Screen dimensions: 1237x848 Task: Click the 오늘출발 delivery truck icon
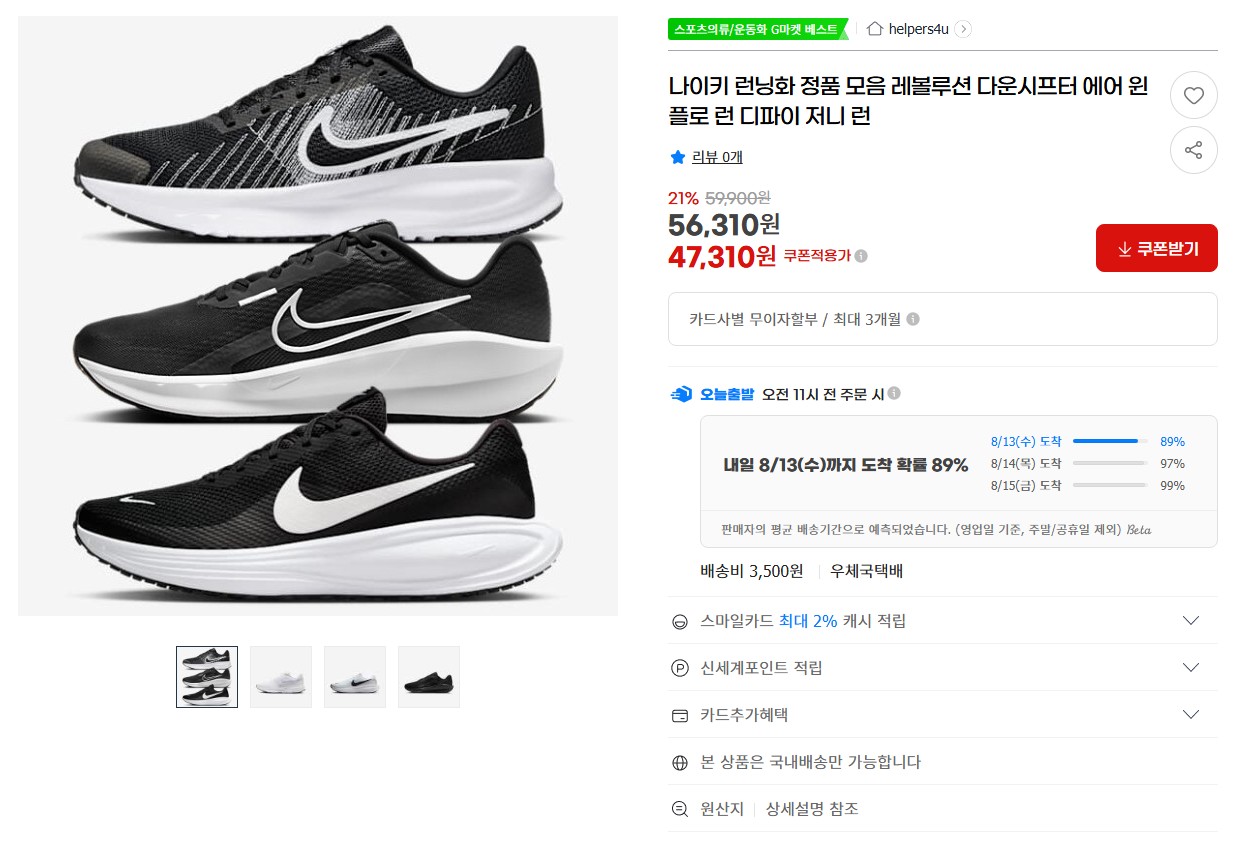(681, 394)
